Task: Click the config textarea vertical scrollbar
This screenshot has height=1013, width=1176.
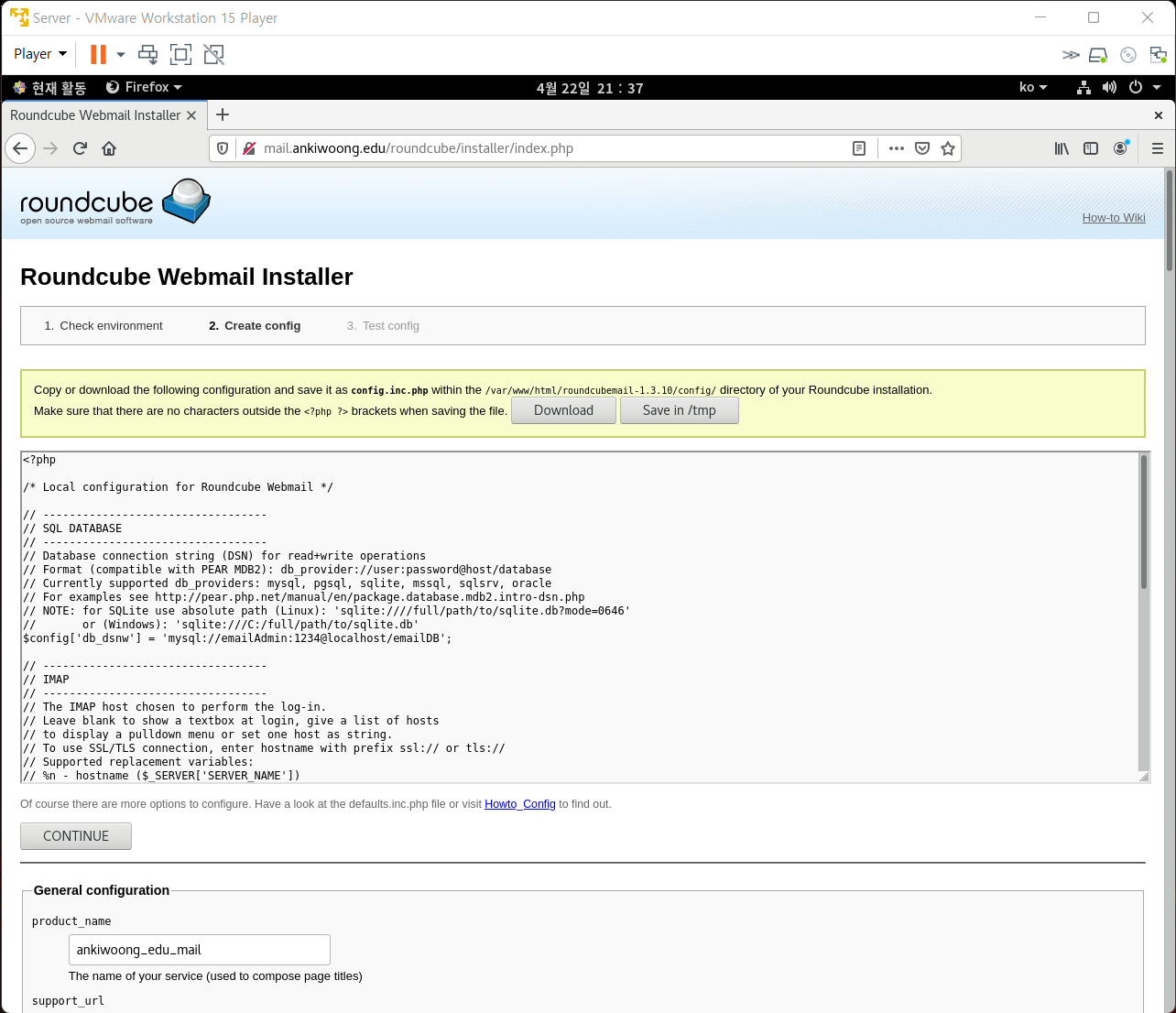Action: pyautogui.click(x=1143, y=522)
